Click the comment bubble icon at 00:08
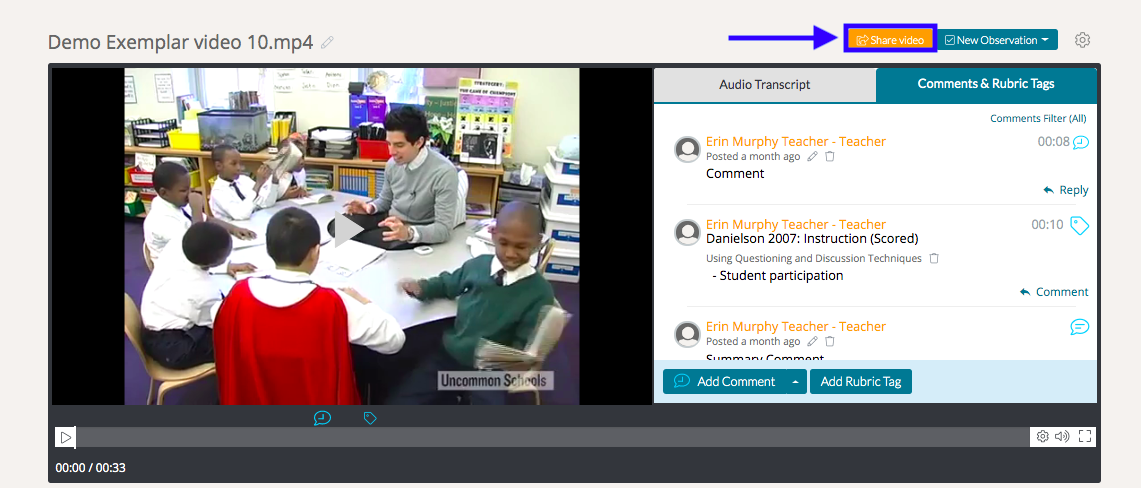Screen dimensions: 1141x488 [x=1080, y=142]
